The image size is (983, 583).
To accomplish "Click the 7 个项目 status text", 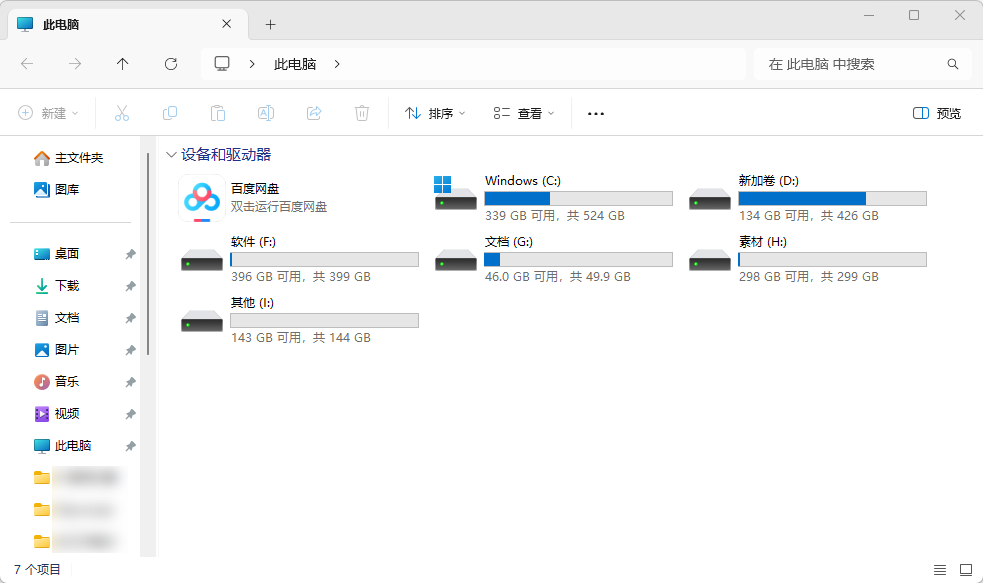I will tap(38, 569).
